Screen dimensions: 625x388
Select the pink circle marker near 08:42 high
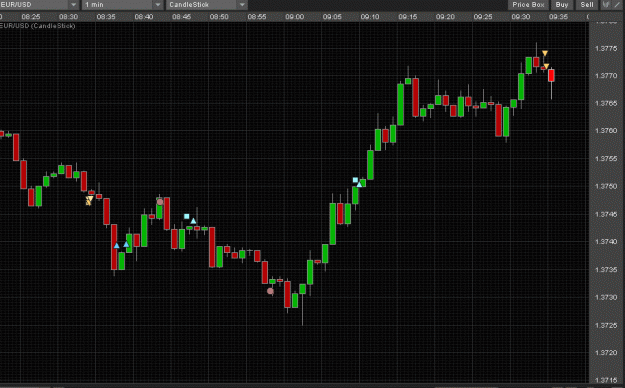(x=160, y=202)
